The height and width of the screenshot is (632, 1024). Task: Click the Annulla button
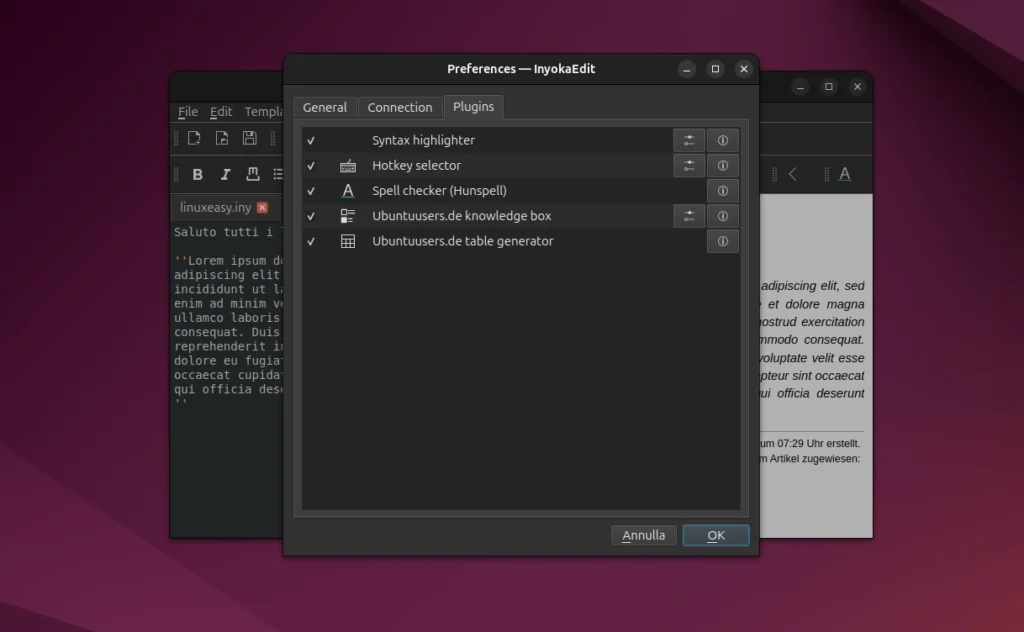coord(643,535)
